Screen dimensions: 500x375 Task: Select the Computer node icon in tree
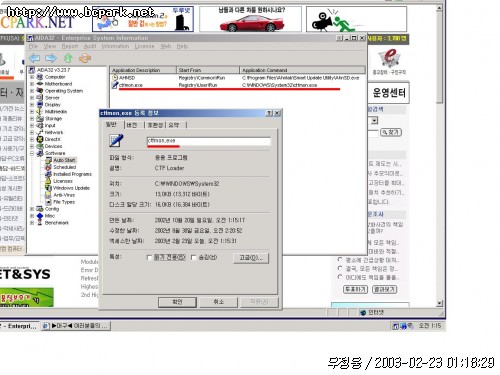click(x=40, y=77)
